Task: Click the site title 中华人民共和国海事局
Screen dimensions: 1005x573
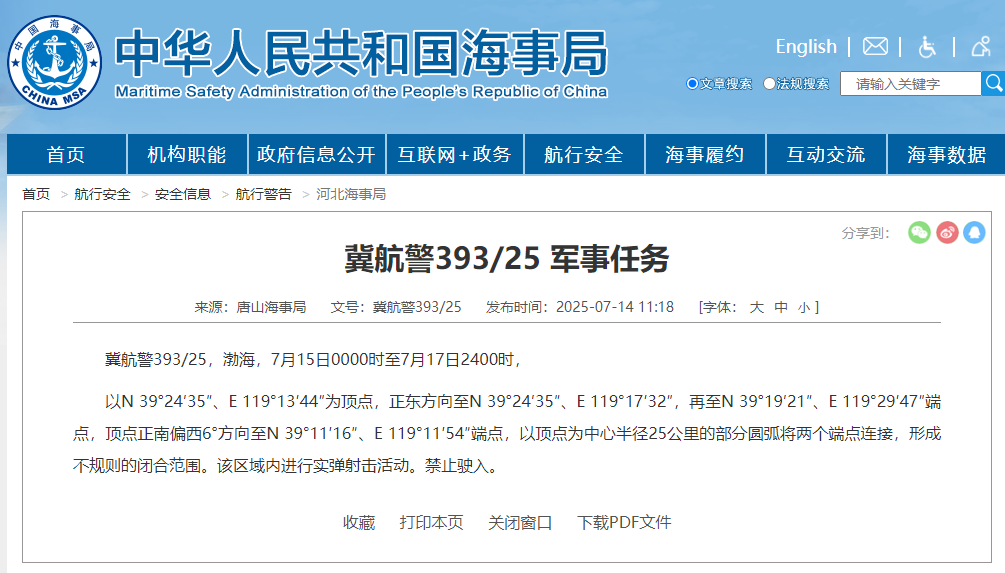Action: tap(361, 53)
